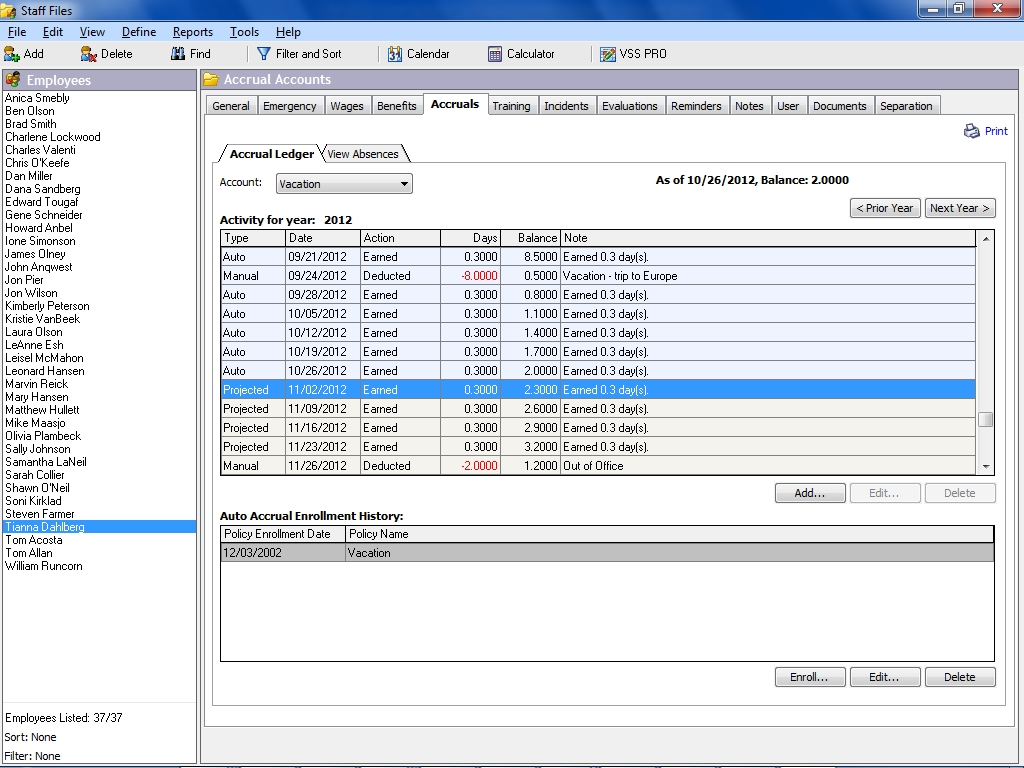This screenshot has height=768, width=1024.
Task: Click the Delete employee toolbar icon
Action: point(89,54)
